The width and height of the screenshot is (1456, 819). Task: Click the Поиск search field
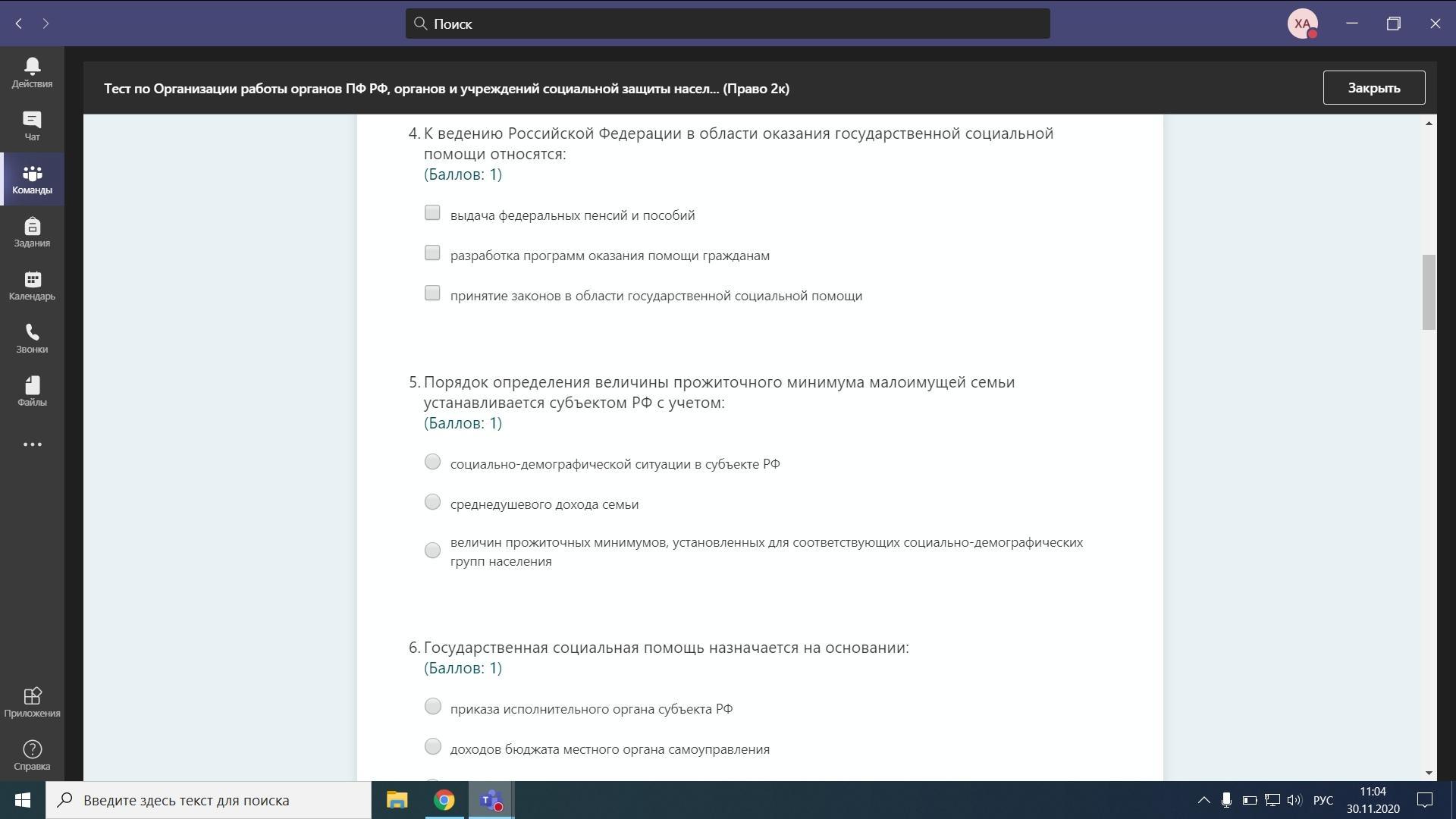728,24
